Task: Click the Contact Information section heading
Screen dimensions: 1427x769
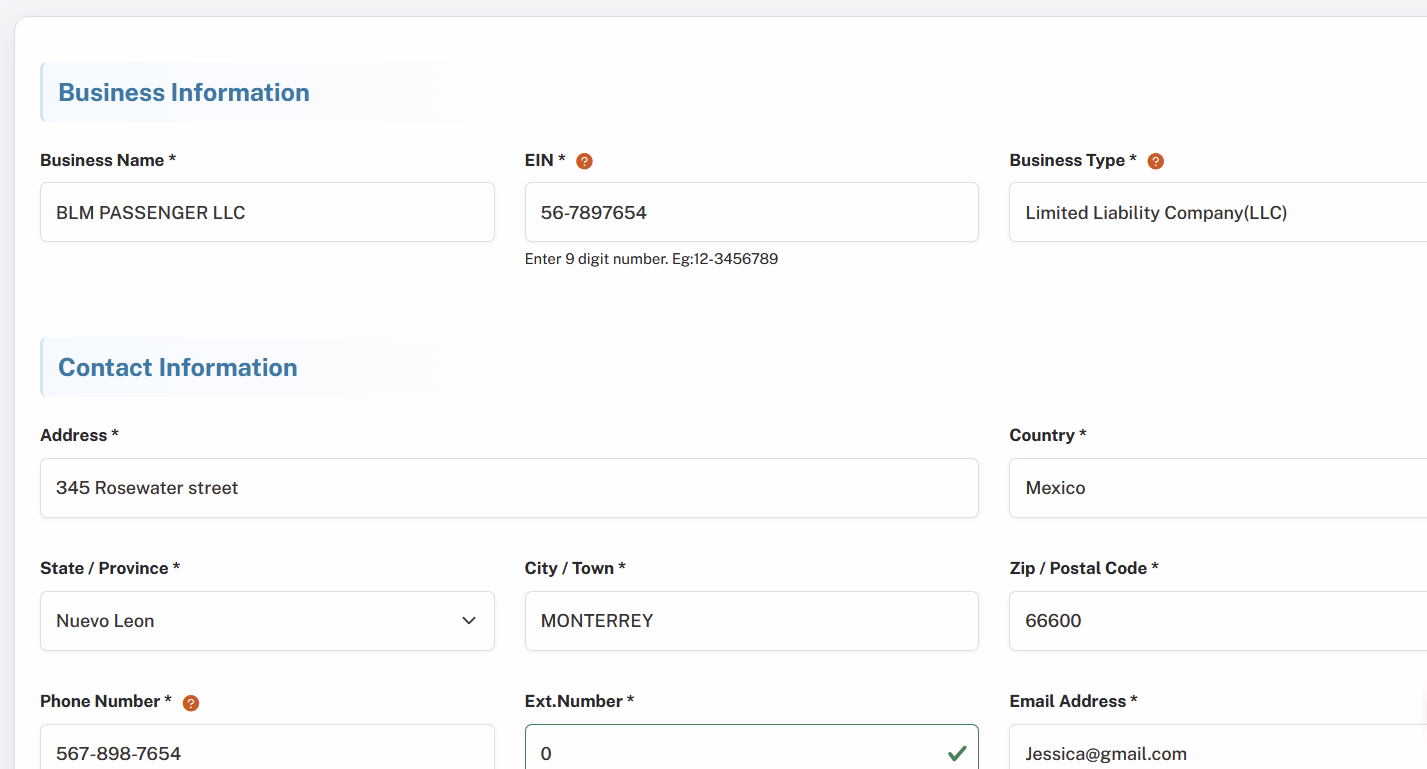Action: point(178,367)
